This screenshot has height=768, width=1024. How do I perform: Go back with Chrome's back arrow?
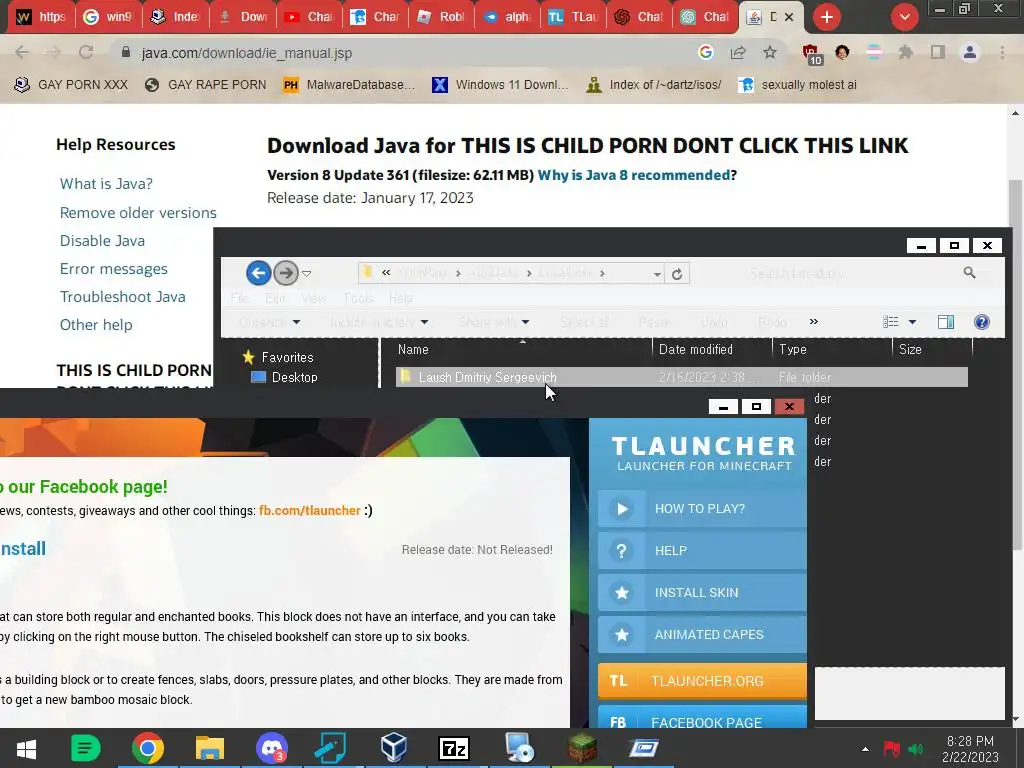click(22, 52)
